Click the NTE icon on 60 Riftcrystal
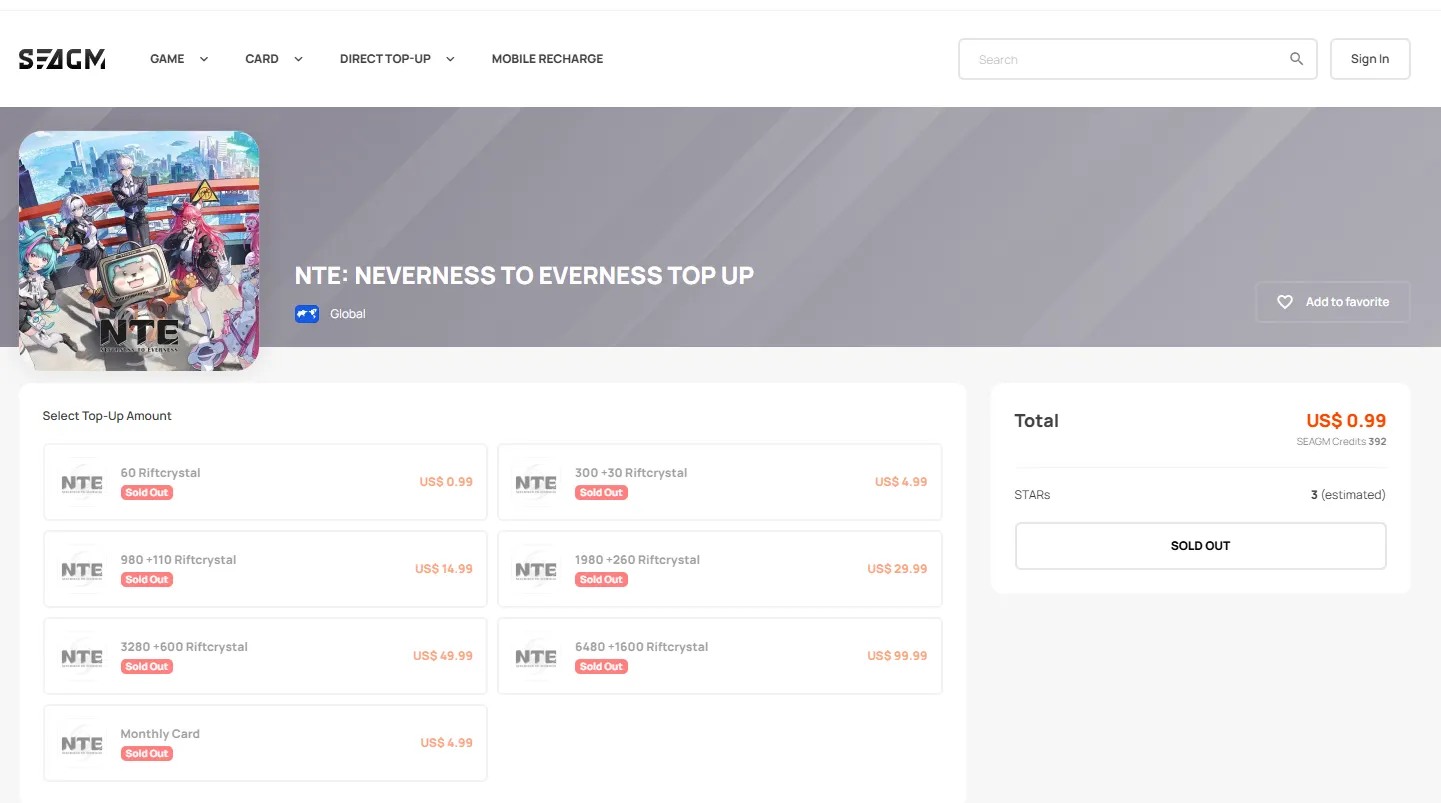Image resolution: width=1441 pixels, height=803 pixels. (x=82, y=482)
